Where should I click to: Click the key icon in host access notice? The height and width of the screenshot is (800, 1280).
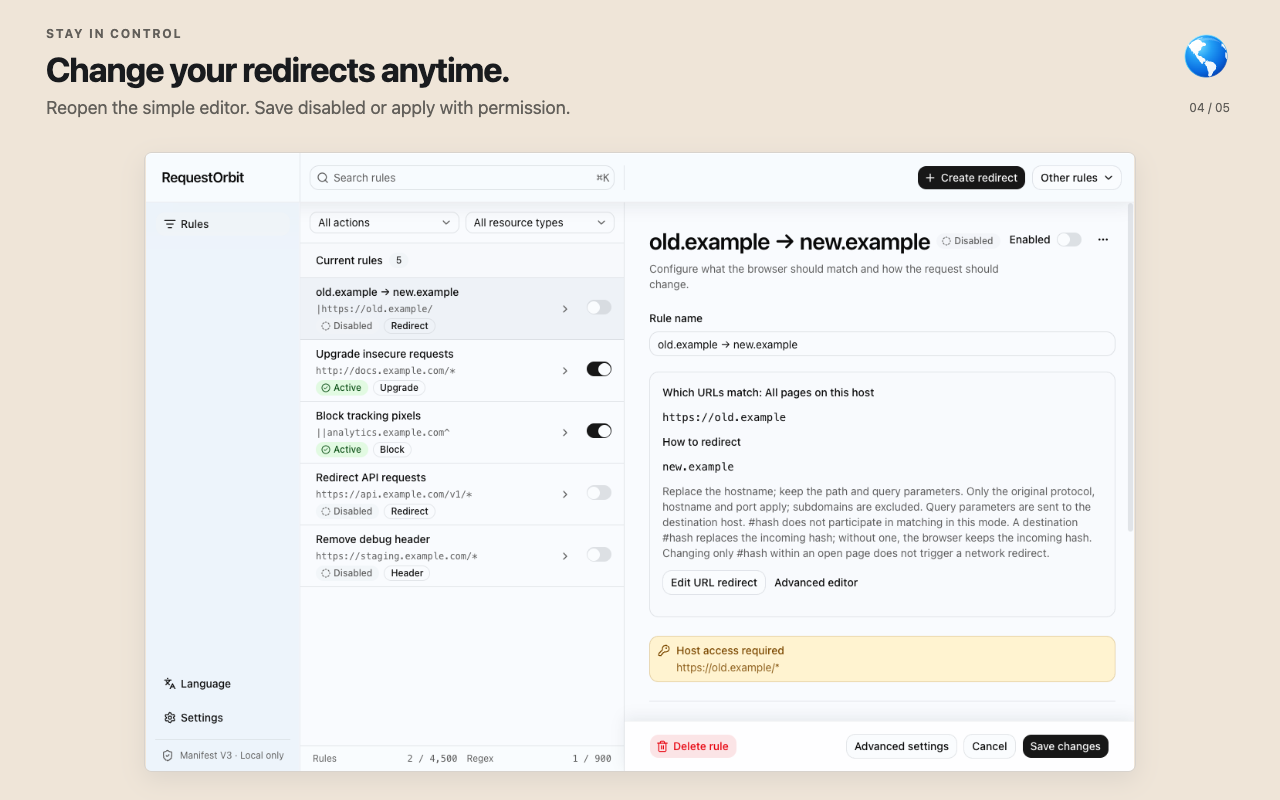tap(664, 650)
